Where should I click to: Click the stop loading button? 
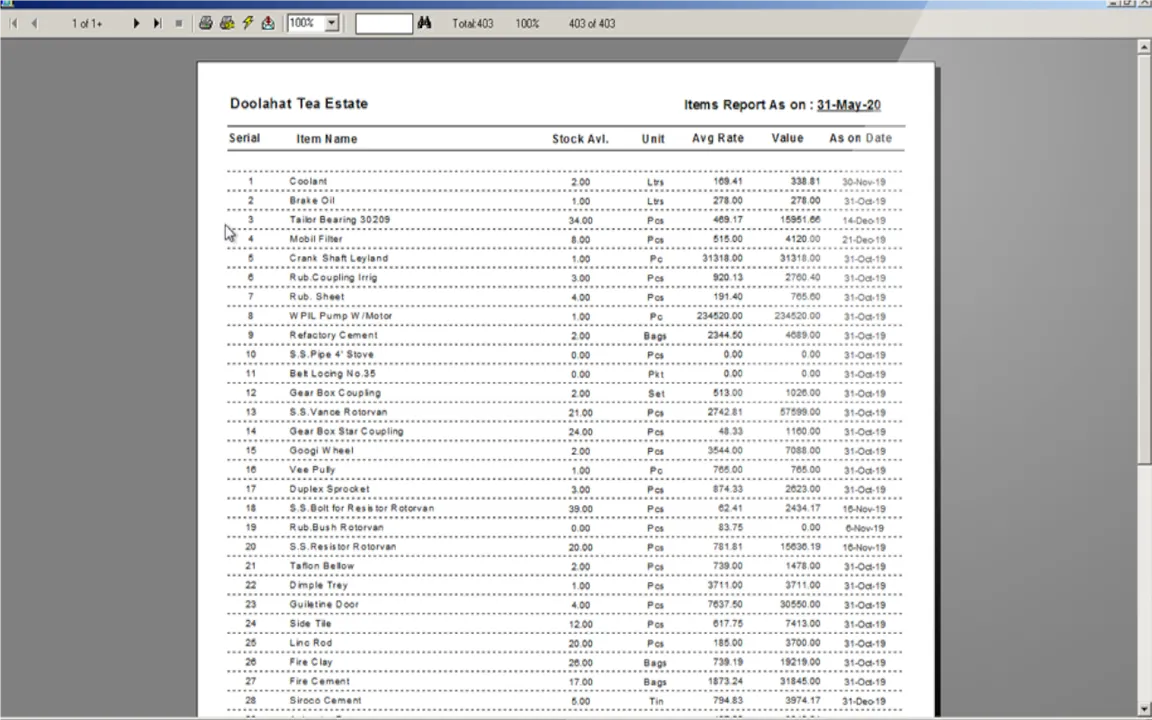[179, 24]
